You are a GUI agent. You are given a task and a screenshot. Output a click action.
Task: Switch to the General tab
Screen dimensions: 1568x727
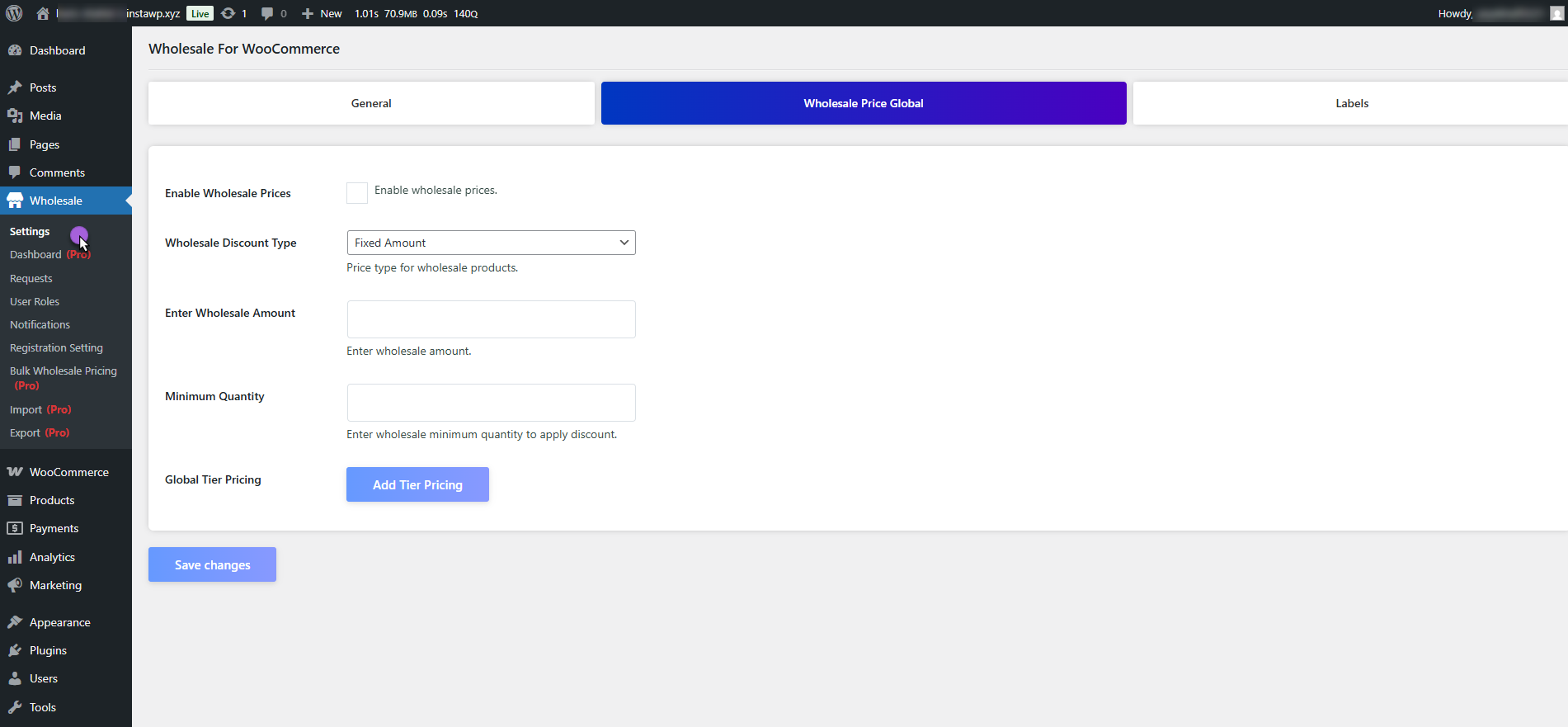[371, 103]
